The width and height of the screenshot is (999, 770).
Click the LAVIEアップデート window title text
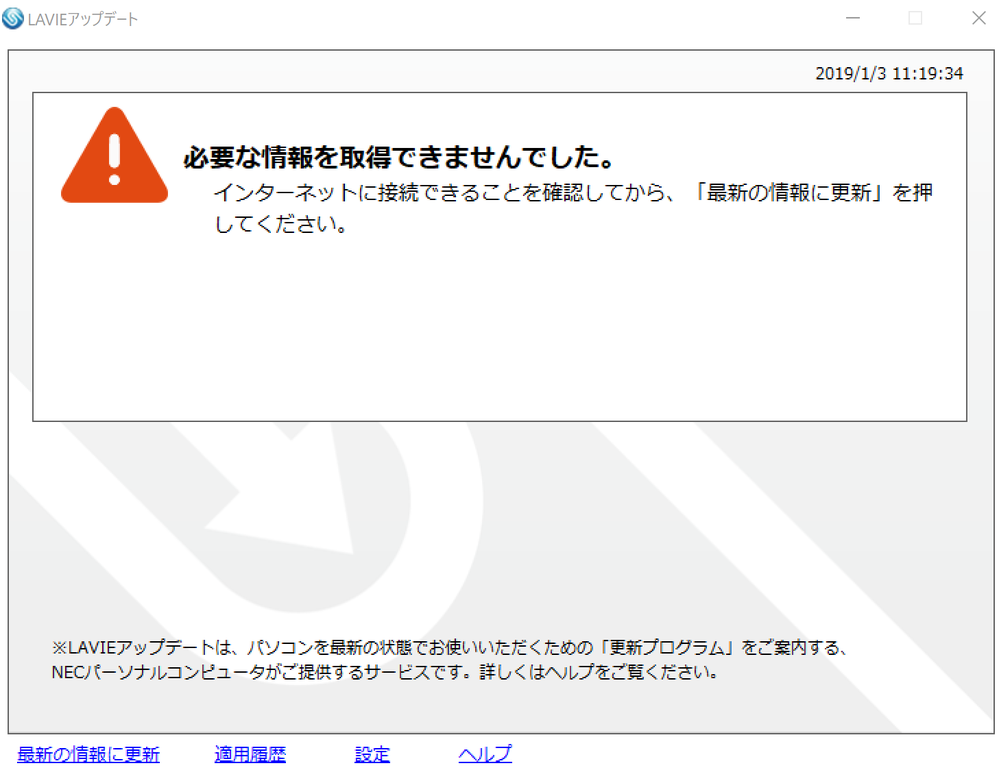[83, 19]
